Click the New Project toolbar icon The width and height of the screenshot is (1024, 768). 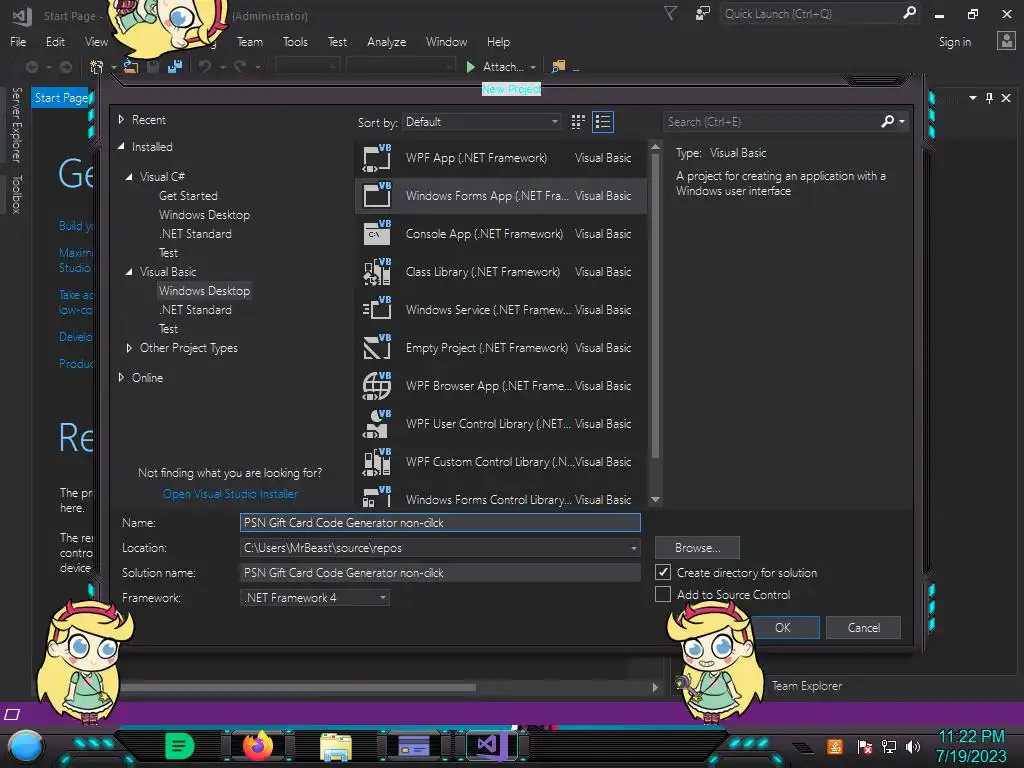click(x=97, y=67)
